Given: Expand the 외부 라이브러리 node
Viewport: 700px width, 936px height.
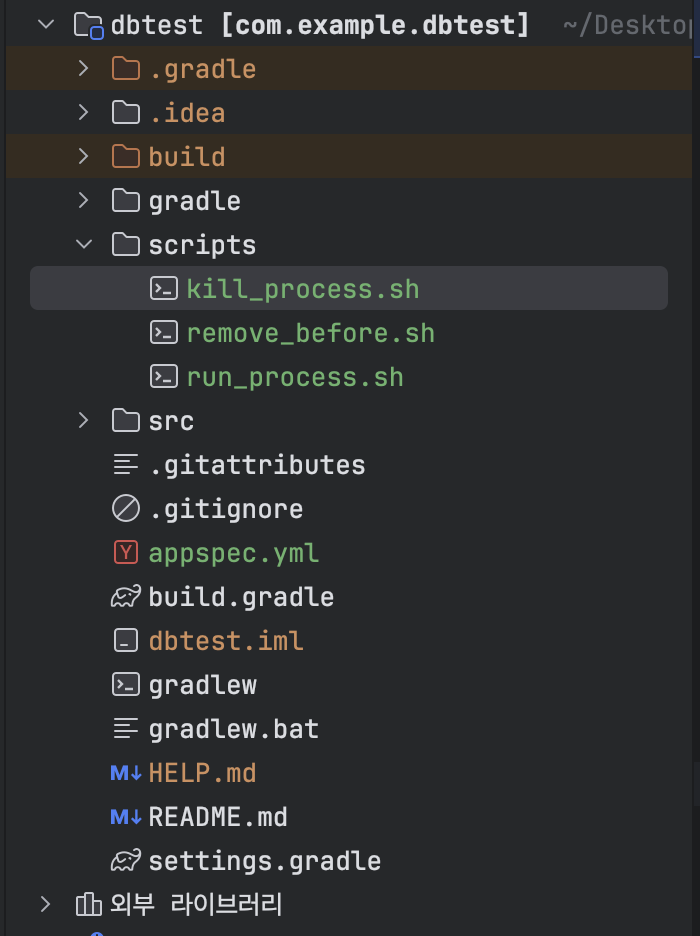Looking at the screenshot, I should pyautogui.click(x=46, y=905).
